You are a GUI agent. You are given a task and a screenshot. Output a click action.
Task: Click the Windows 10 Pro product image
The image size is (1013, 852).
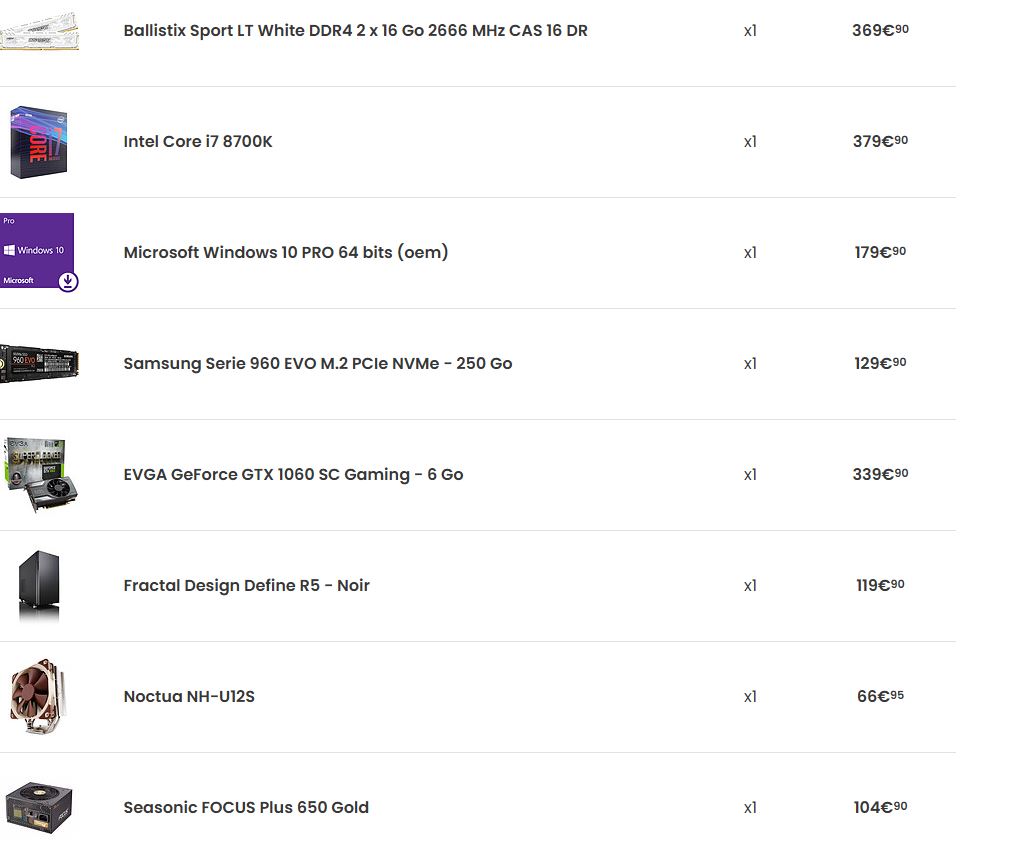(36, 250)
